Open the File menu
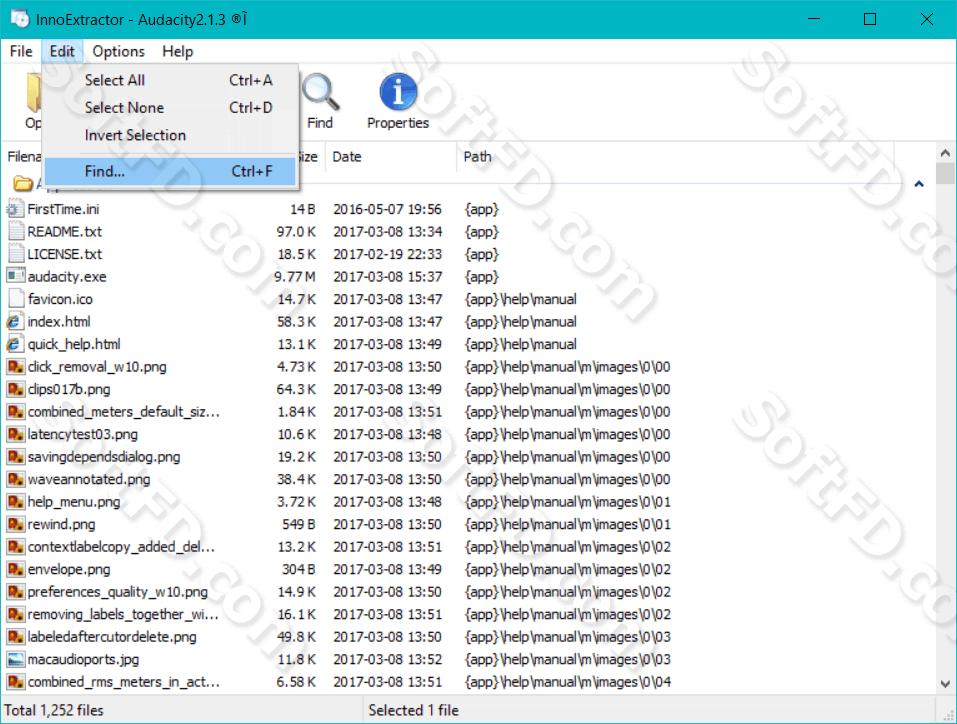 tap(21, 51)
